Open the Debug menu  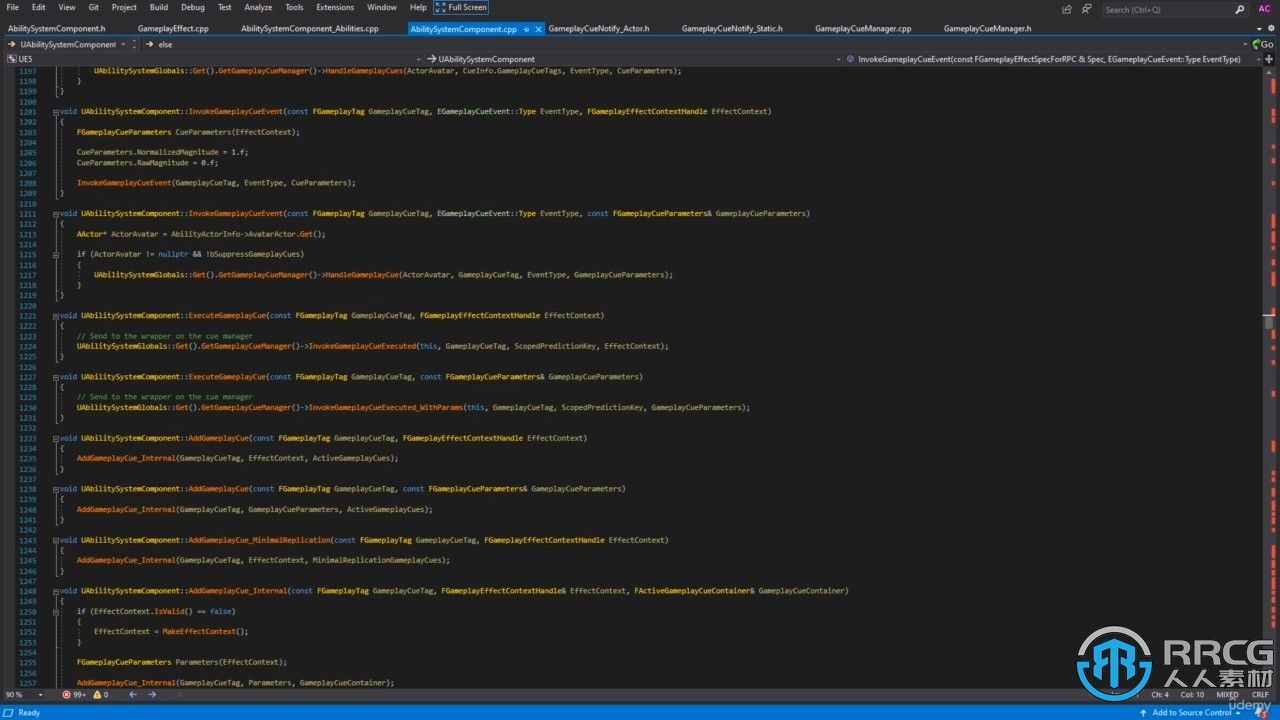tap(193, 7)
